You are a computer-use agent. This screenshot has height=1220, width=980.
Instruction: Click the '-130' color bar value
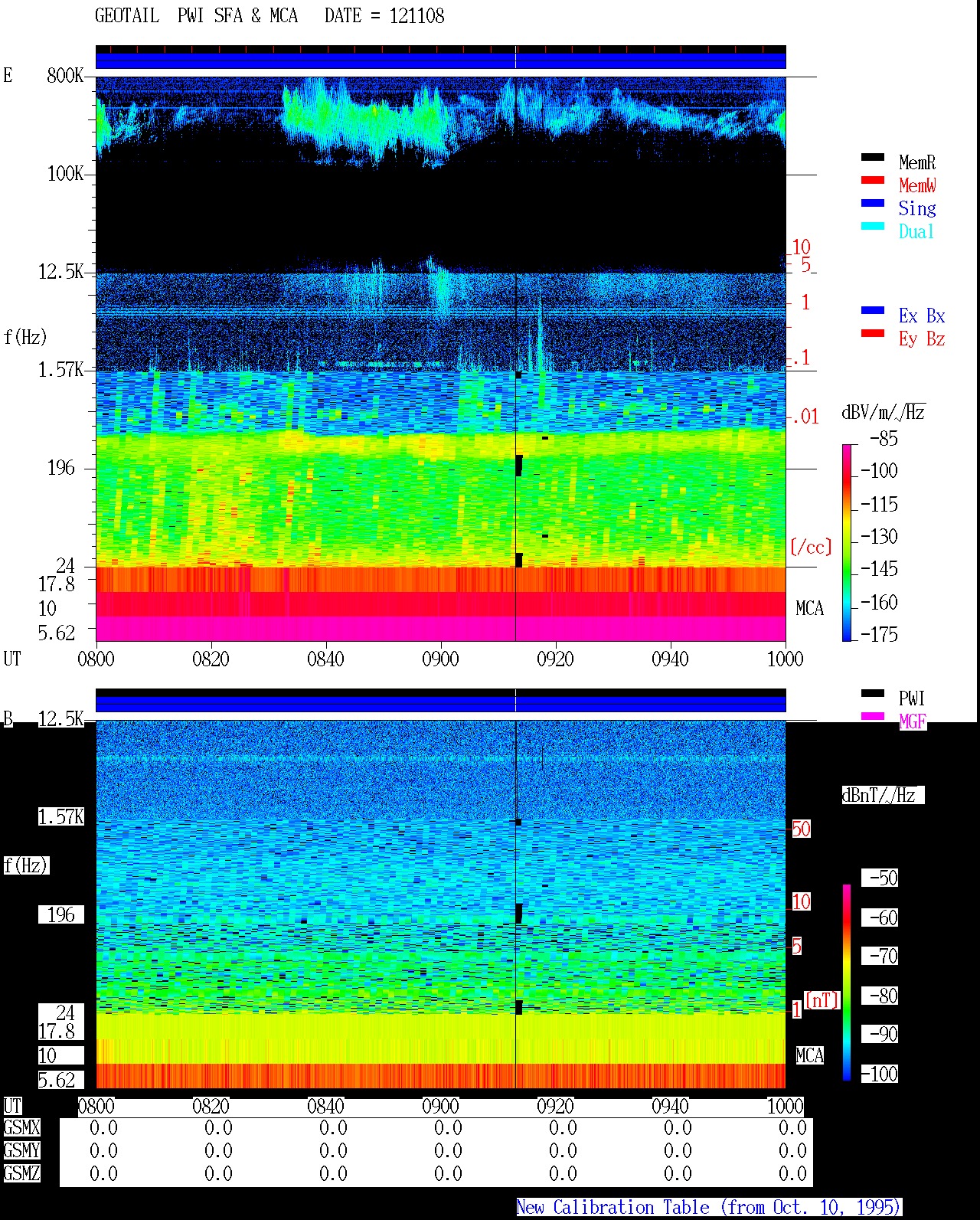(879, 537)
